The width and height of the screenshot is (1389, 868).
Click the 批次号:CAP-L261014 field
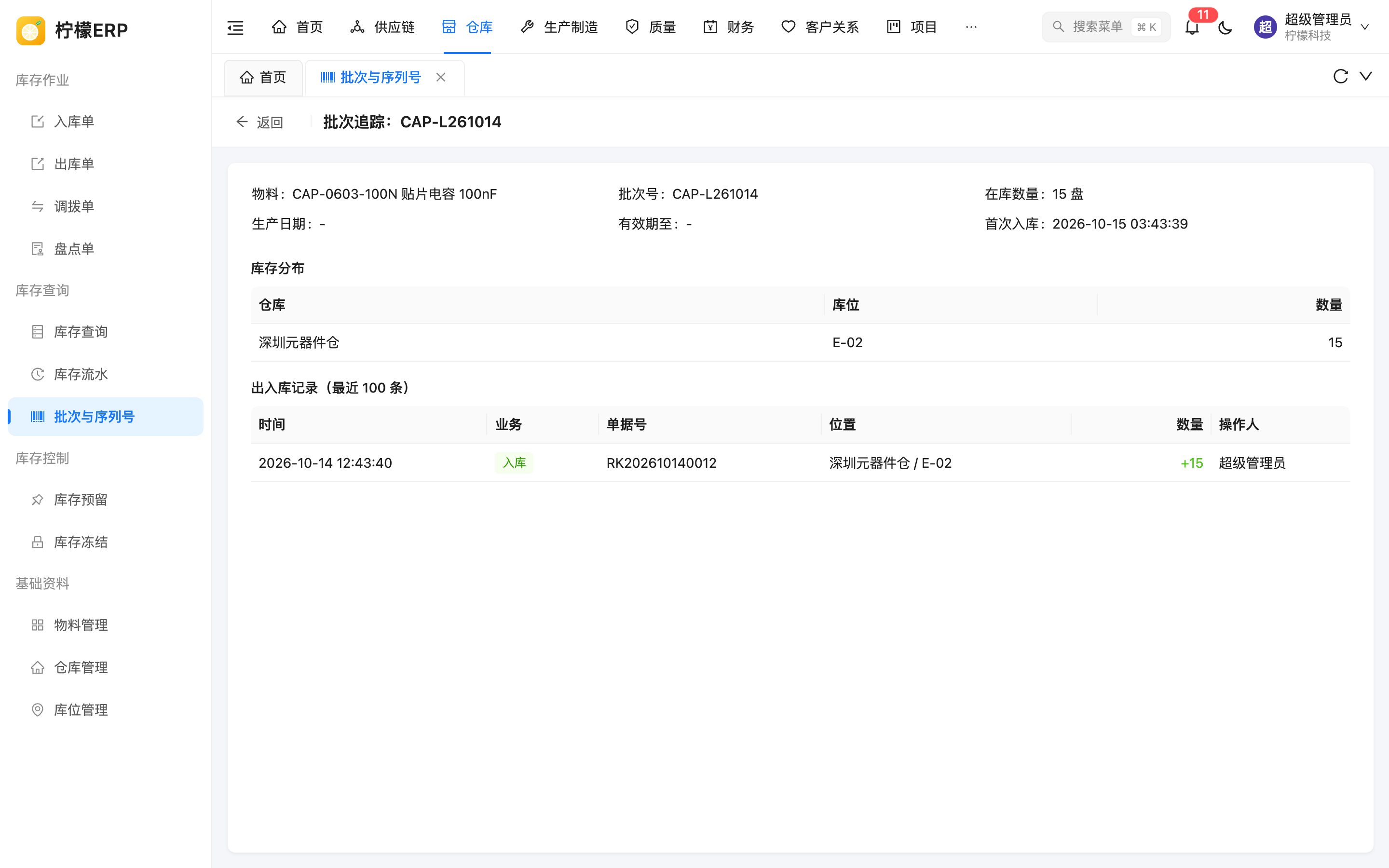coord(688,194)
